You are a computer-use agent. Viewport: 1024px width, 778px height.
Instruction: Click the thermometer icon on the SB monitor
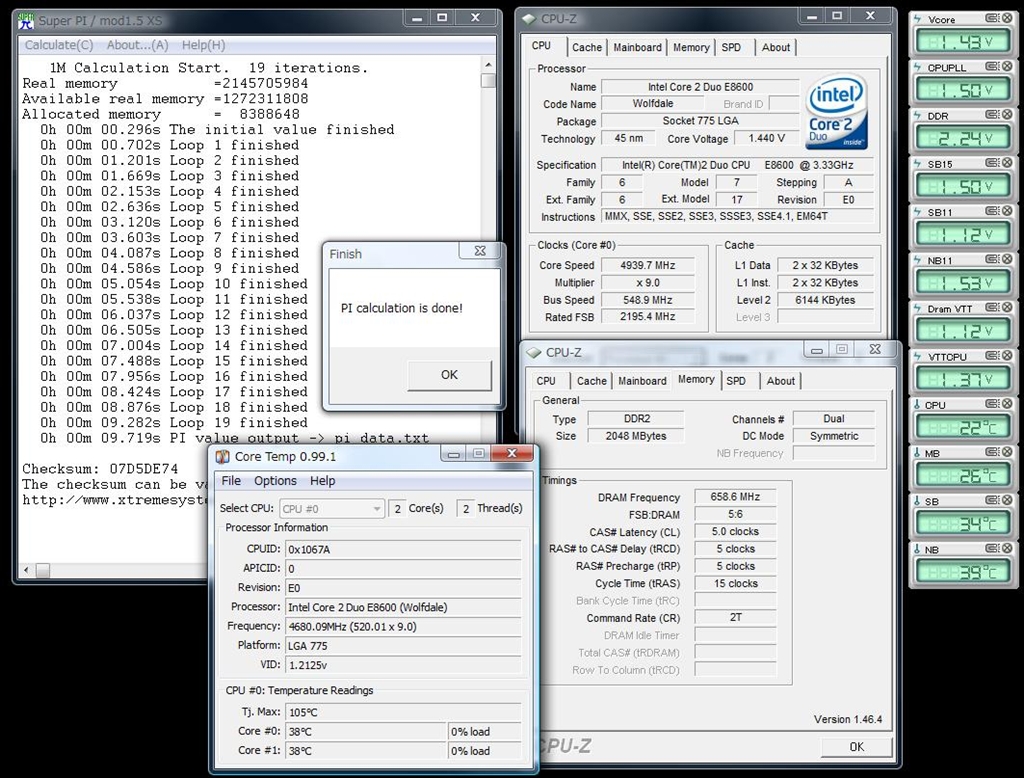tap(919, 502)
